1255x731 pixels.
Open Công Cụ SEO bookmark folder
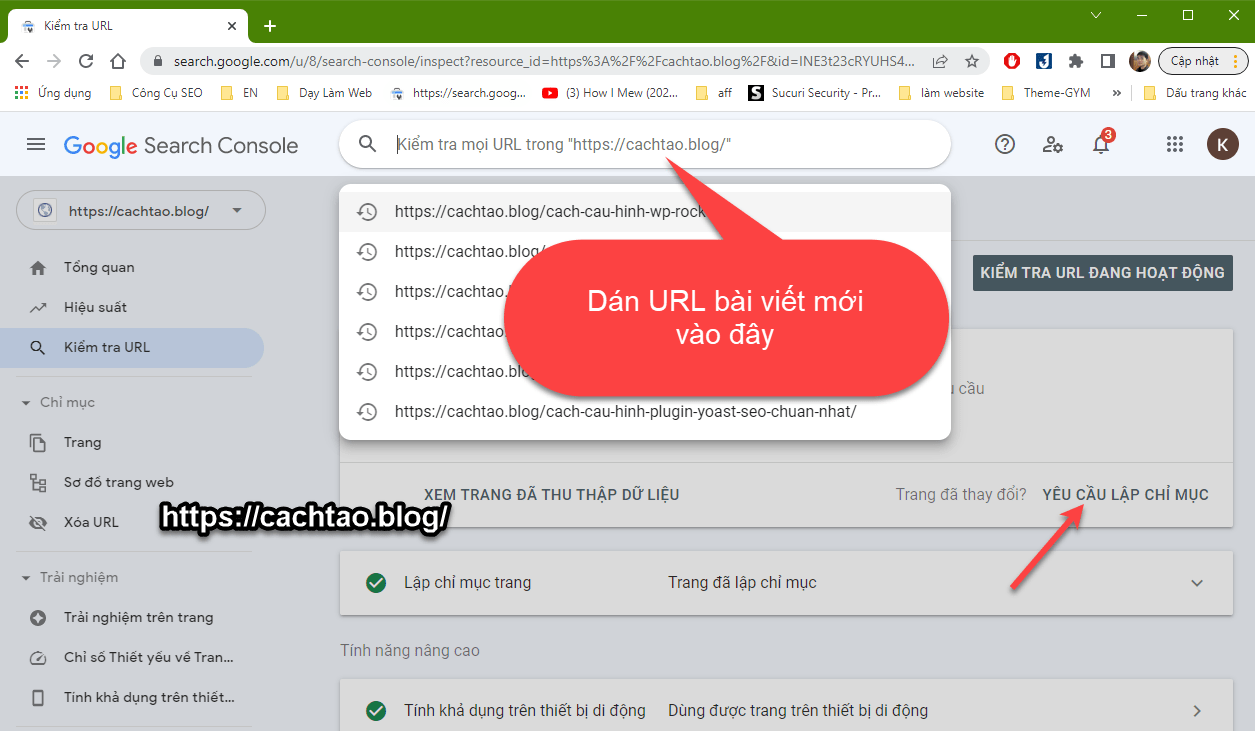[x=158, y=93]
